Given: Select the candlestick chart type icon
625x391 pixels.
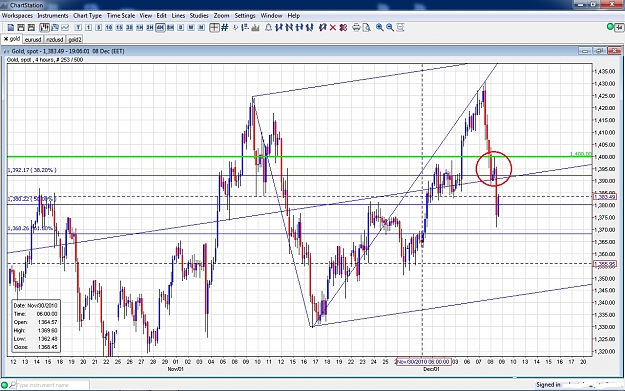Looking at the screenshot, I should pyautogui.click(x=45, y=28).
